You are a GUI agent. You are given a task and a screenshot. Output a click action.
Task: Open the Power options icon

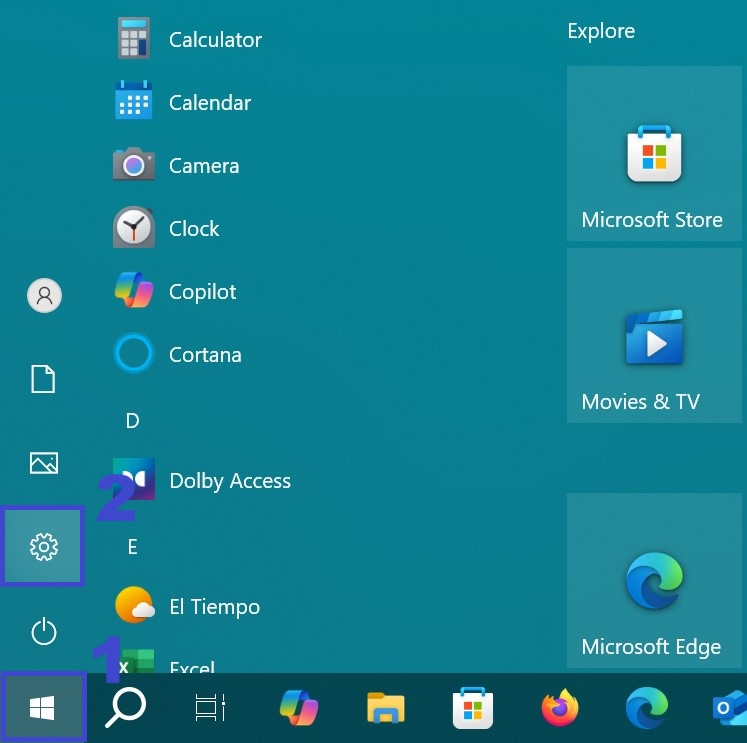coord(44,631)
